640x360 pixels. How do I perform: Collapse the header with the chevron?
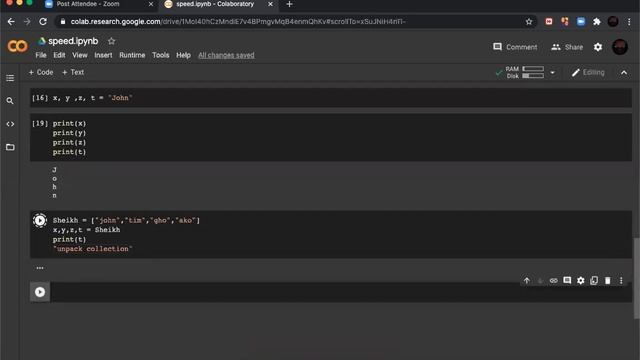pos(624,73)
